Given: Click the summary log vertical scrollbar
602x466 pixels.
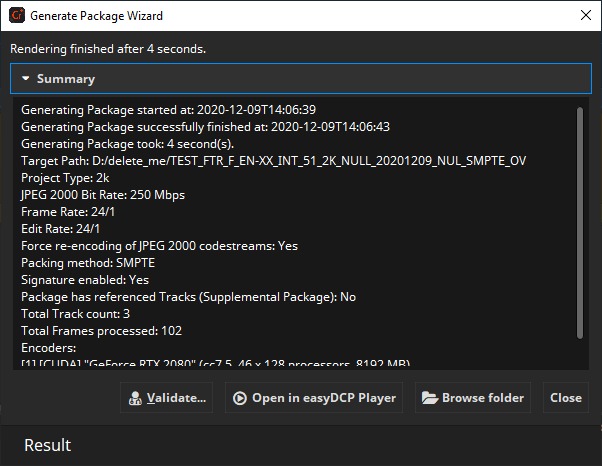Looking at the screenshot, I should (580, 200).
